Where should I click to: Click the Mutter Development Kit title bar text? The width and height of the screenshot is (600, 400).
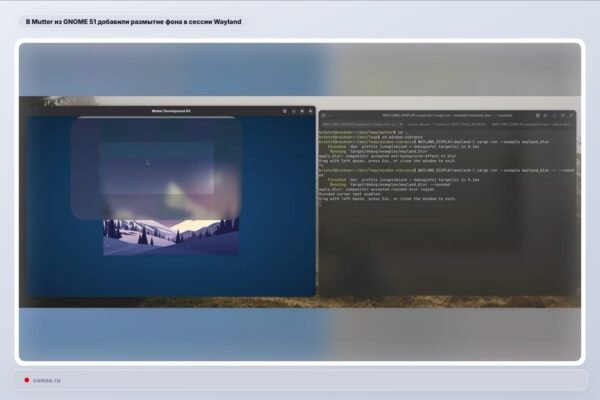coord(171,111)
